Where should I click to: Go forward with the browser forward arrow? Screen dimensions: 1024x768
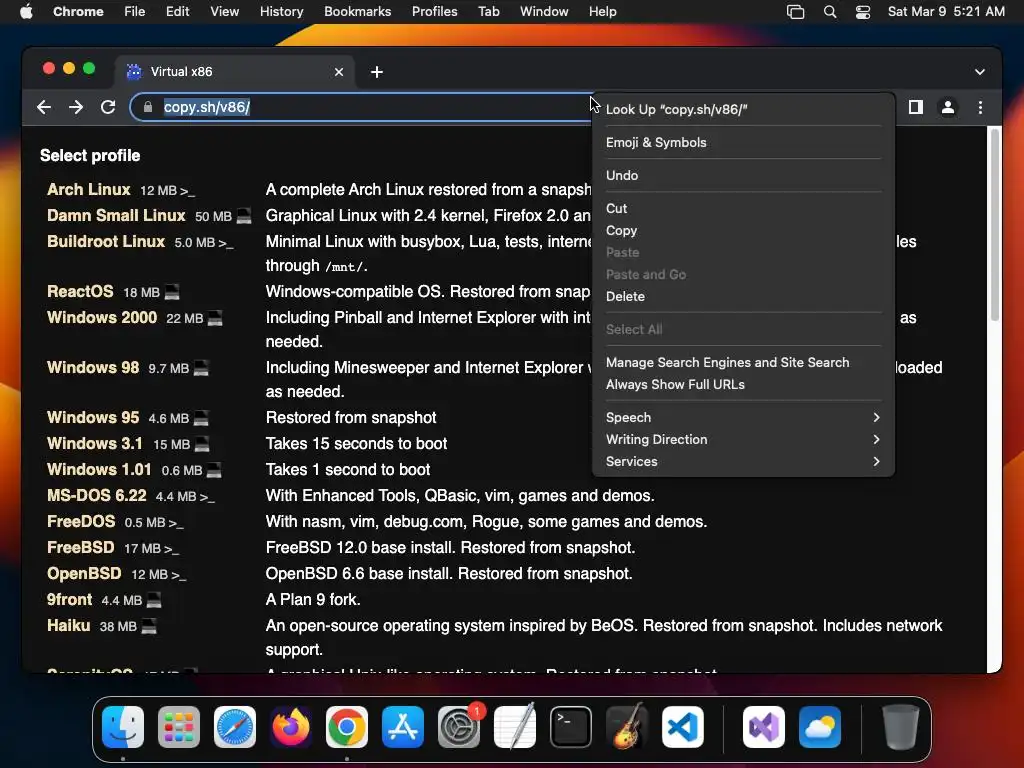point(76,107)
